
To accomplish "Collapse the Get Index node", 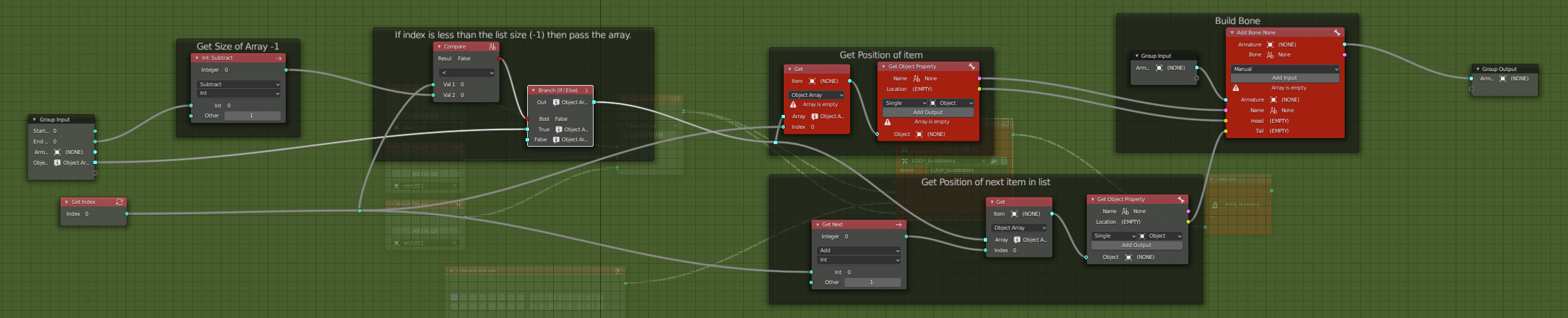I will (66, 202).
